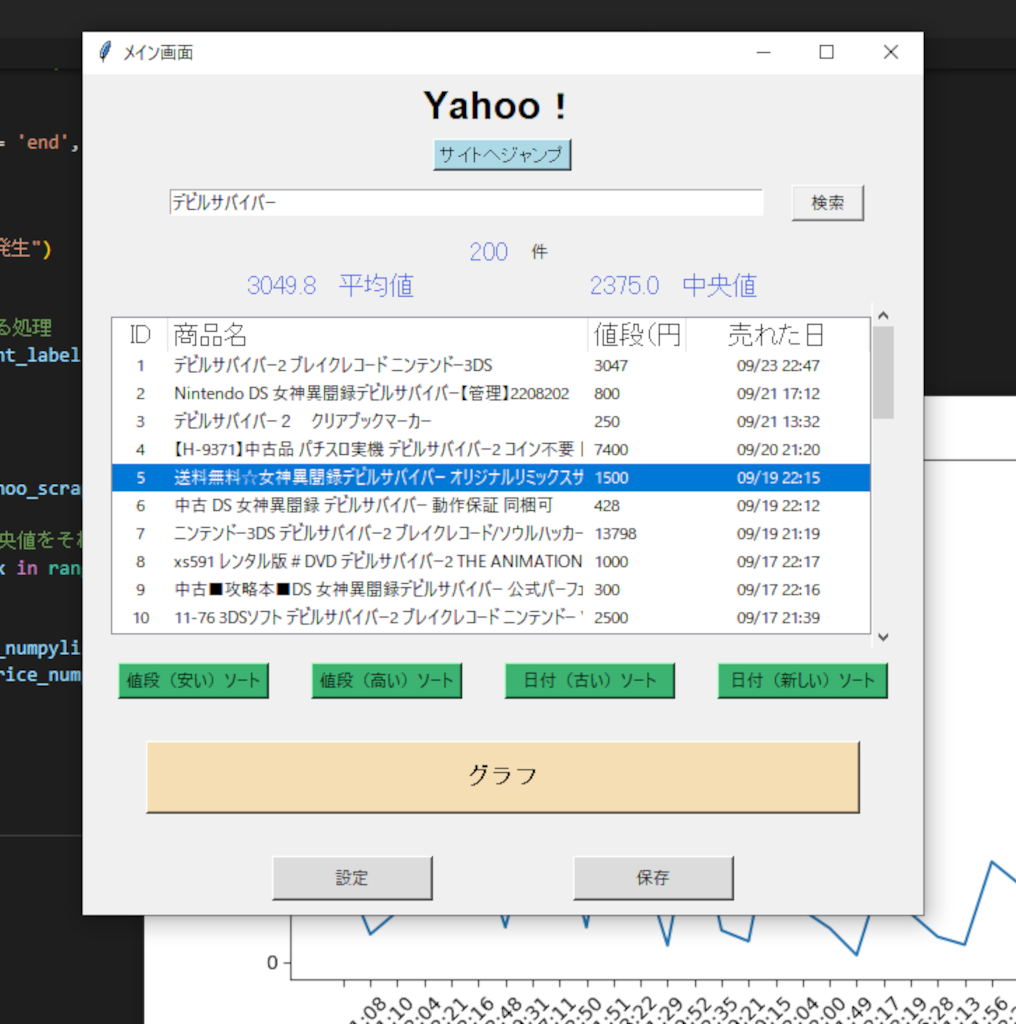The width and height of the screenshot is (1016, 1024).
Task: Click the list scrollbar down arrow
Action: point(883,637)
